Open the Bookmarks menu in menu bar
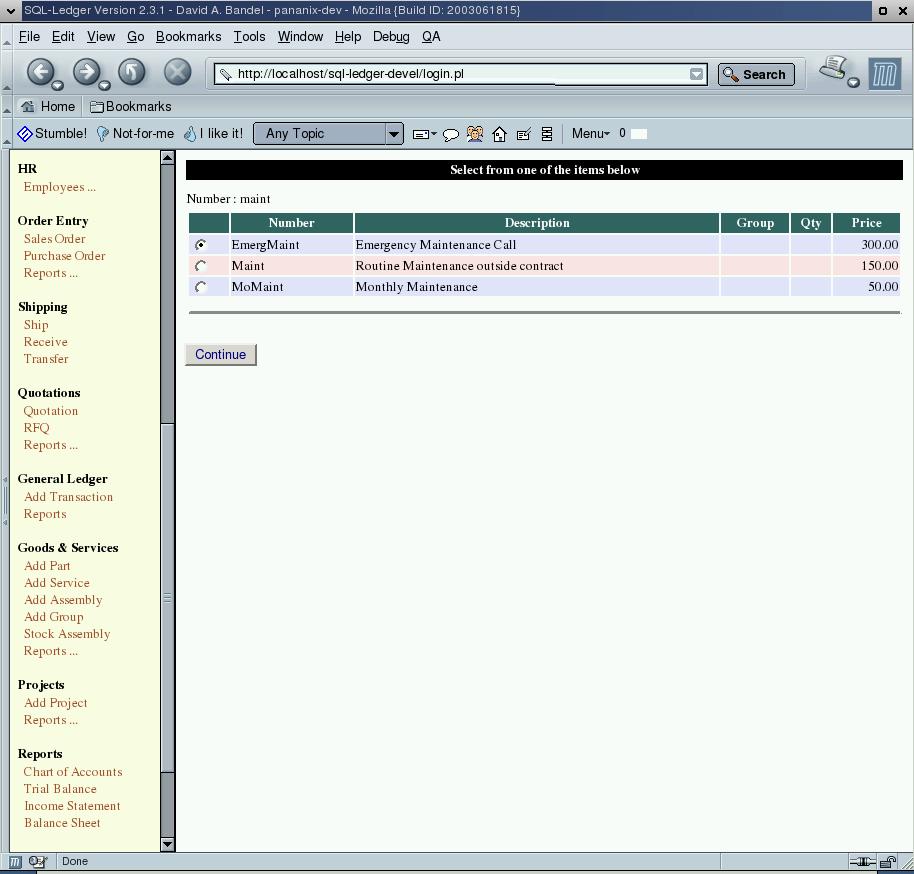This screenshot has width=914, height=874. 188,36
